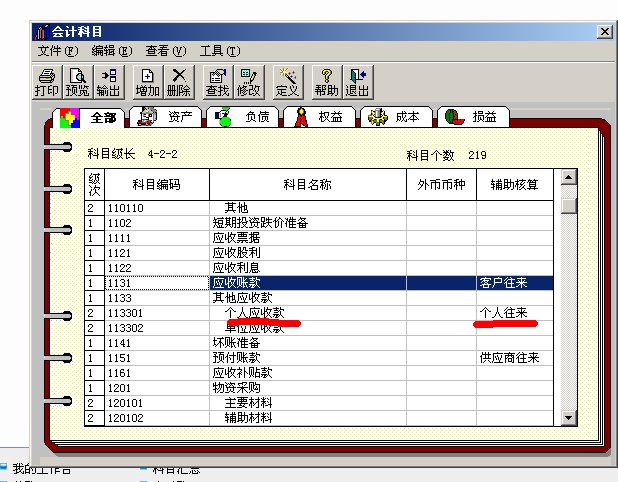
Task: Click the 113301 code cell
Action: [157, 313]
